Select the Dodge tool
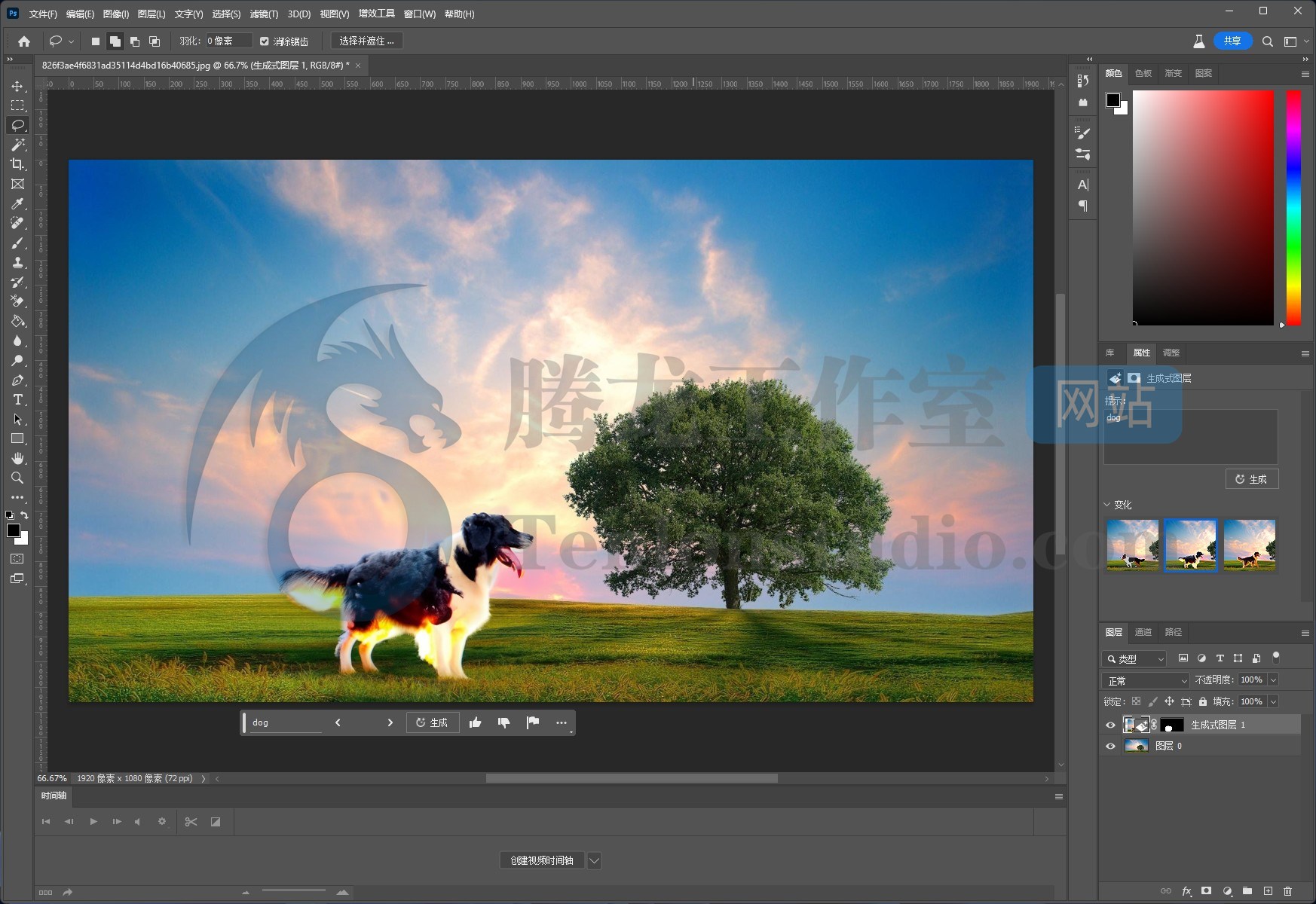 (17, 360)
